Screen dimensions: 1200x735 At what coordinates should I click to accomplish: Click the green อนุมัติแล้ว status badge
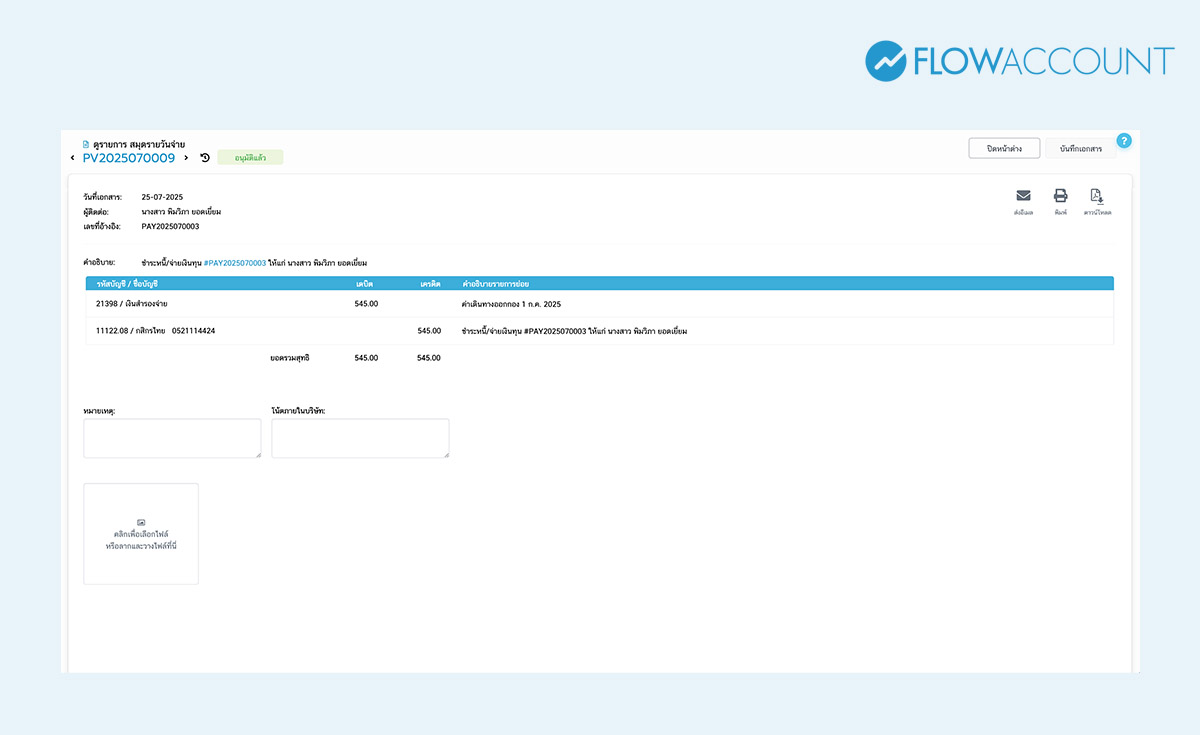tap(250, 158)
